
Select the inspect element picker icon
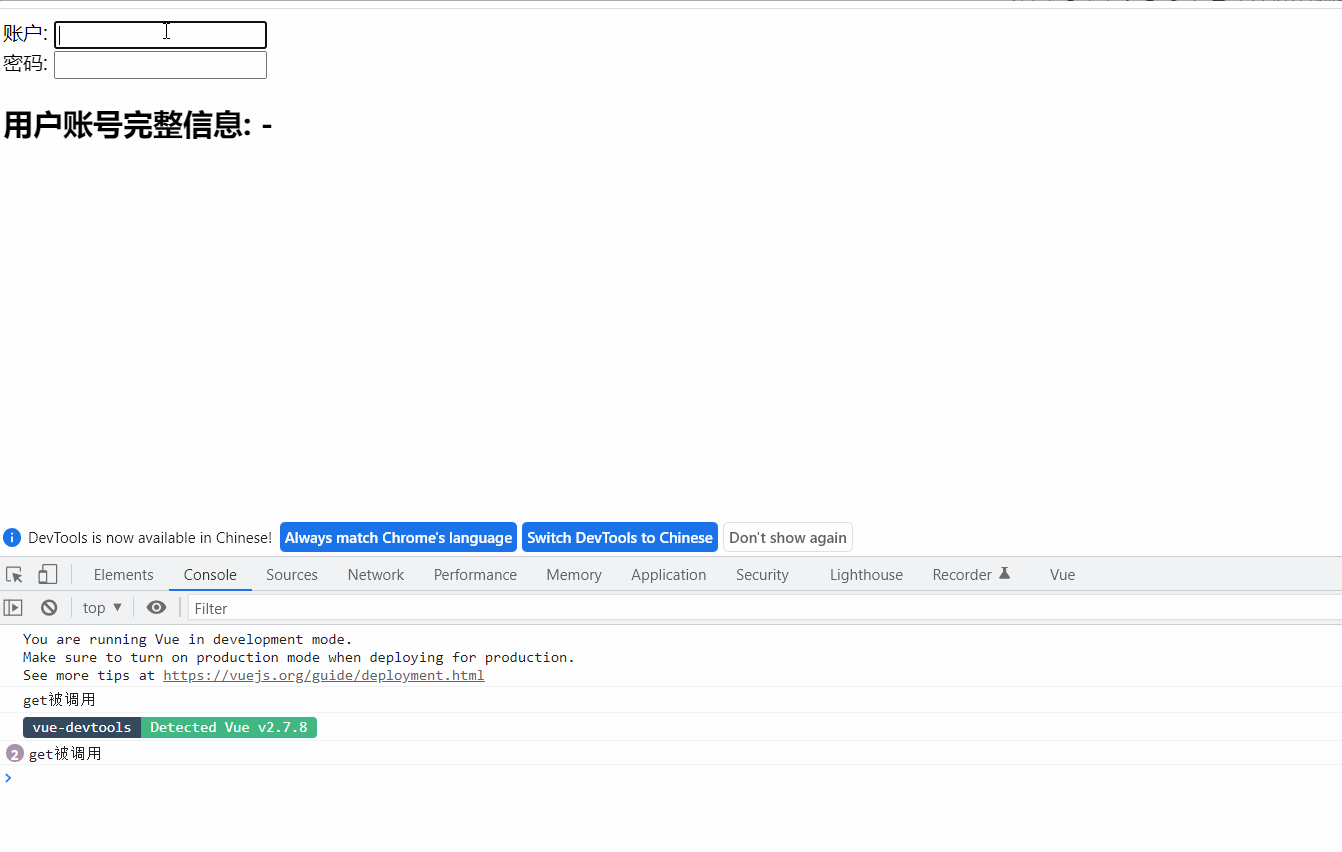(14, 575)
